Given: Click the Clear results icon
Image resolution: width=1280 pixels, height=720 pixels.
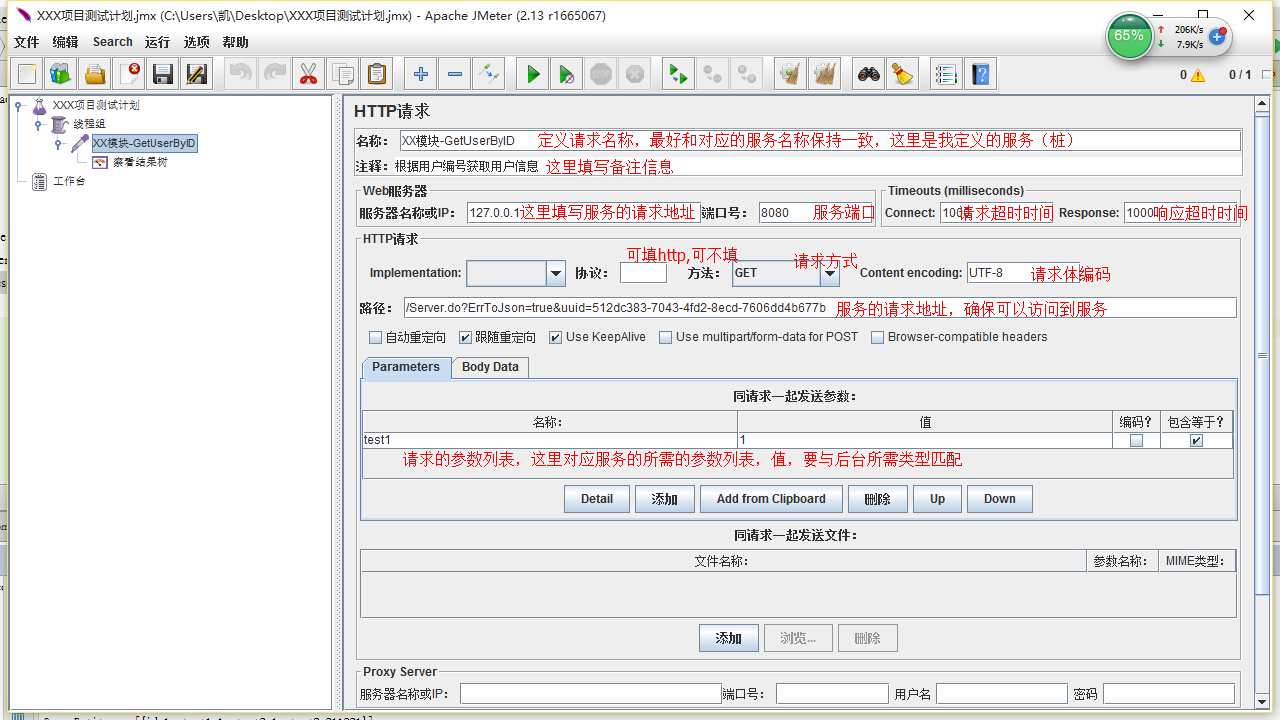Looking at the screenshot, I should click(791, 74).
